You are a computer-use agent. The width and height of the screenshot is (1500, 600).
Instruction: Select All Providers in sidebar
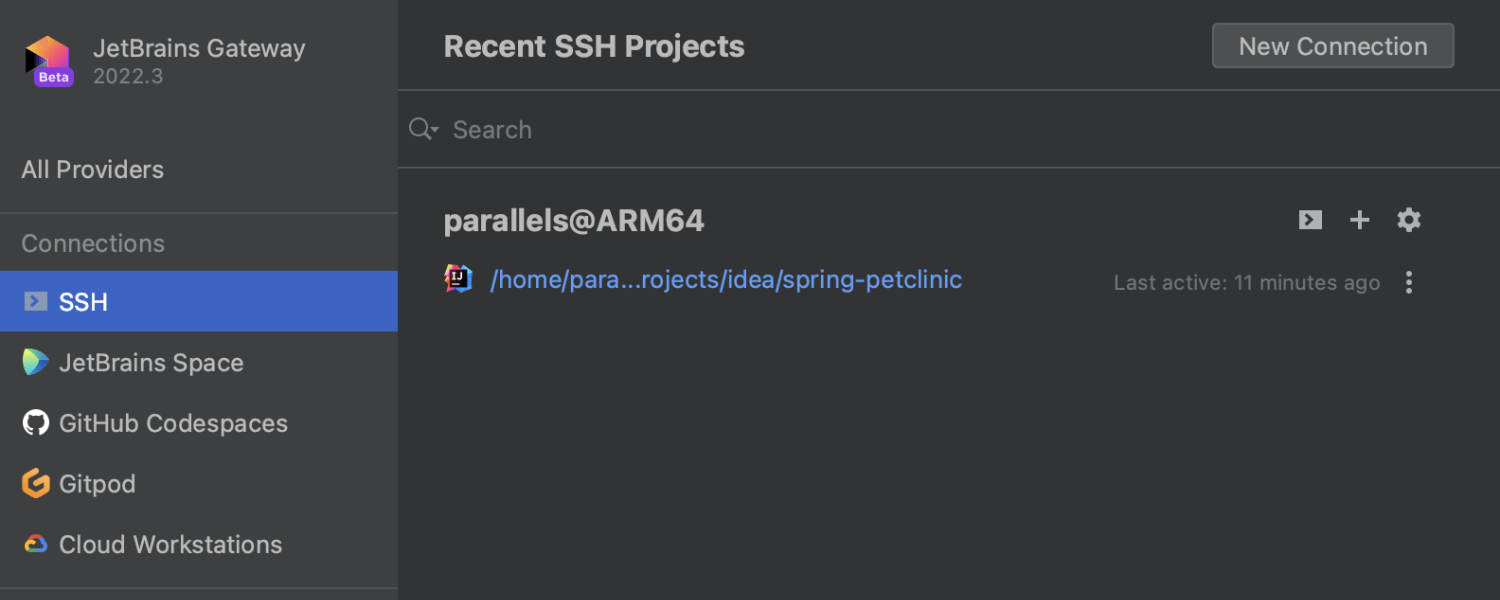click(93, 170)
